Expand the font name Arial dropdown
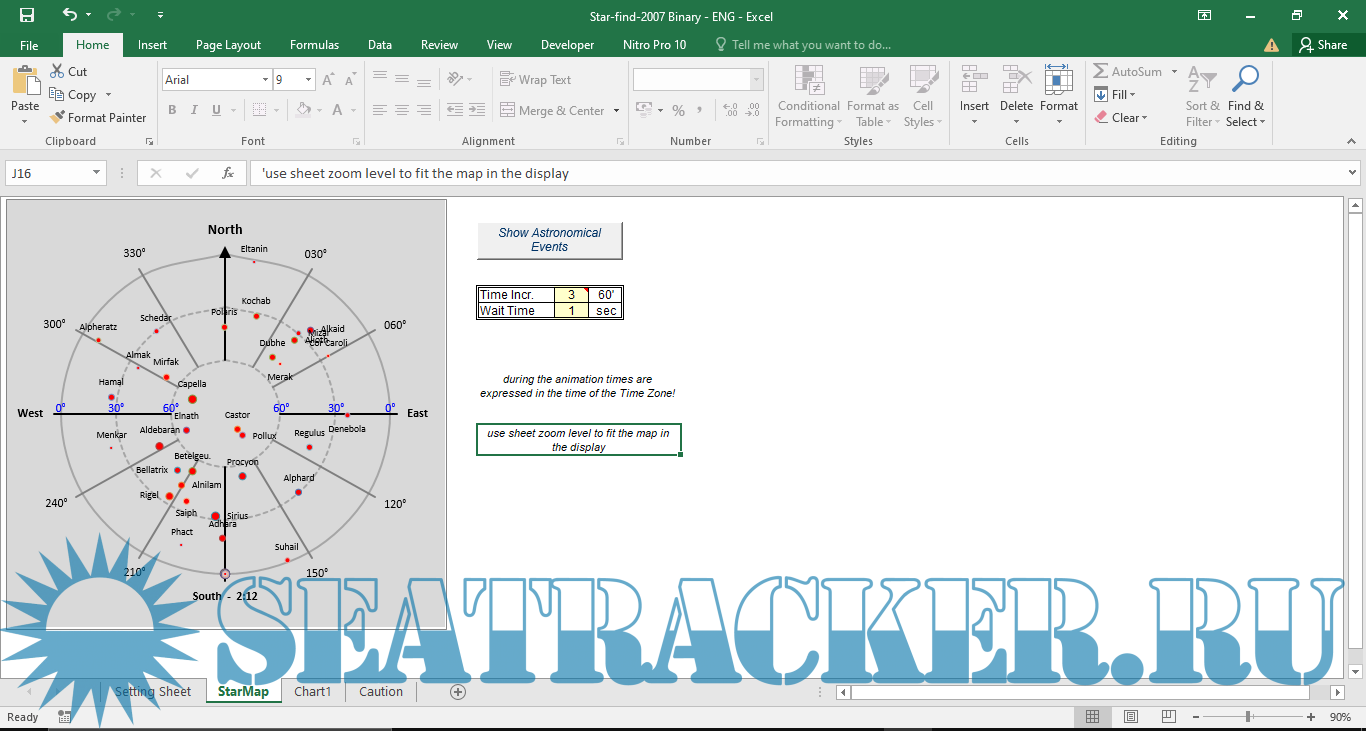1366x731 pixels. 265,80
